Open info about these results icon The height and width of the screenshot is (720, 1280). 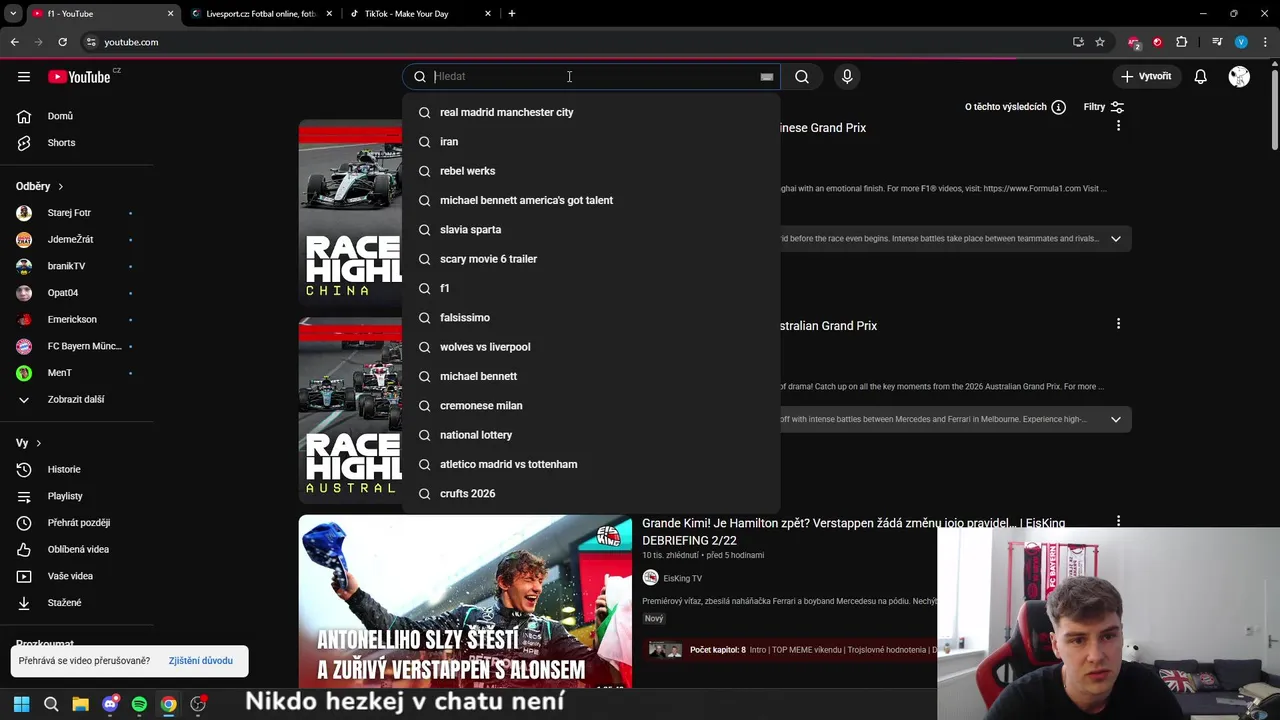[x=1058, y=107]
